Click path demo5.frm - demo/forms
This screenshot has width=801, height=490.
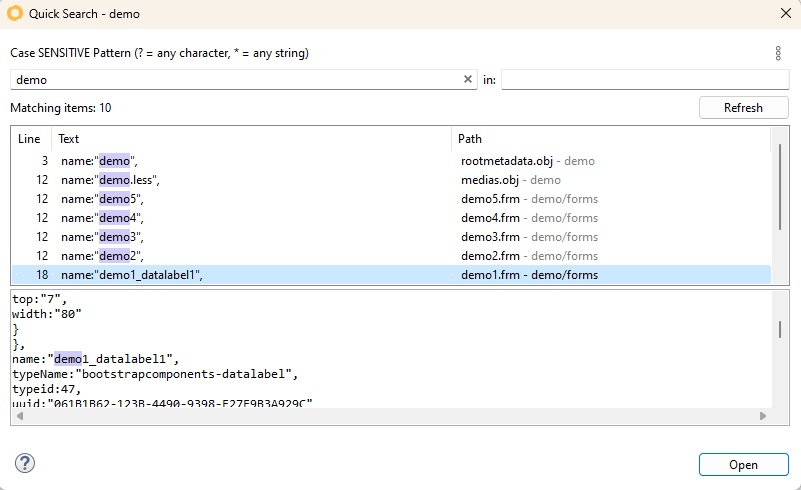(529, 199)
